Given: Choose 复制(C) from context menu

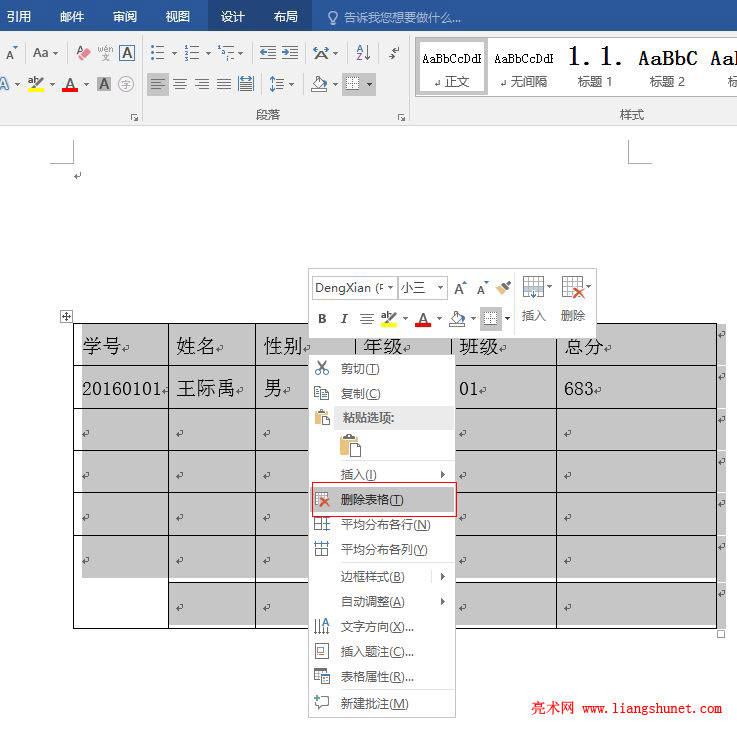Looking at the screenshot, I should (382, 393).
